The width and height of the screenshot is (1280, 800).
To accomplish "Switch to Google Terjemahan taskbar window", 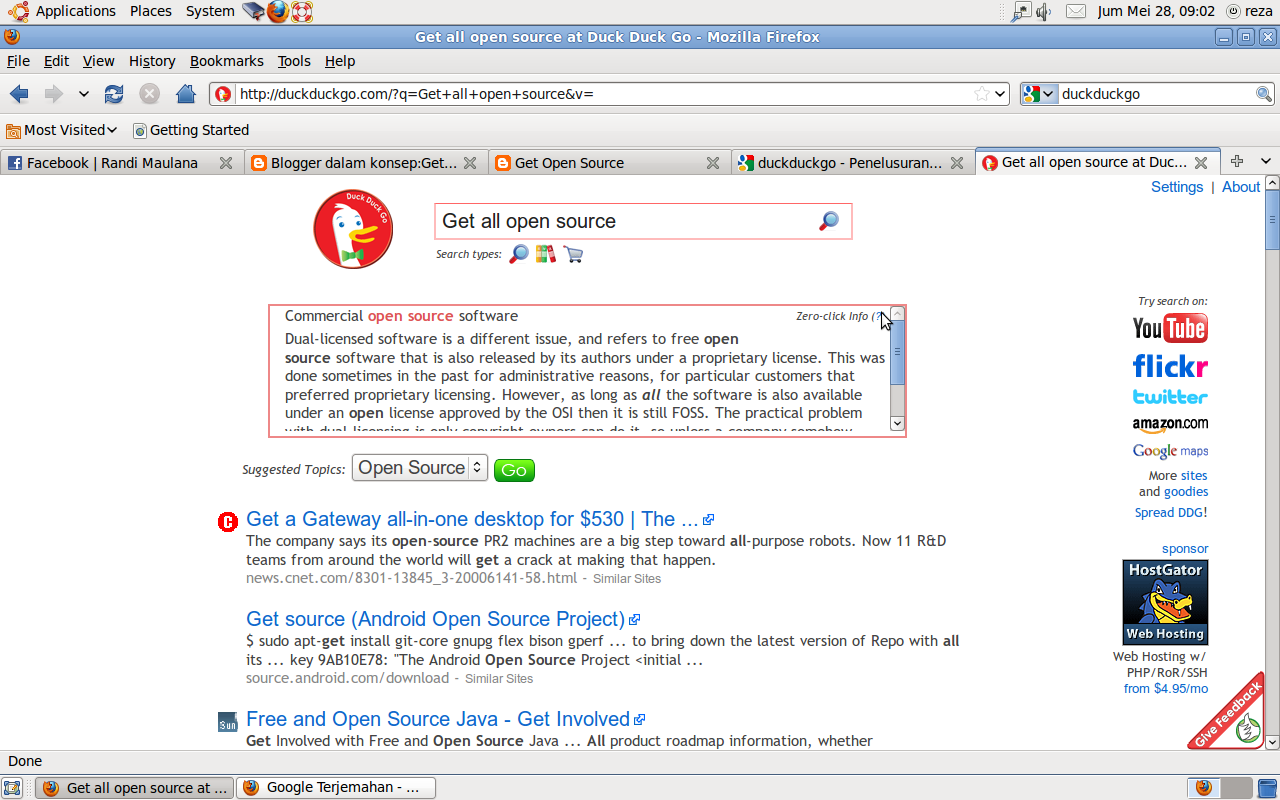I will click(x=335, y=788).
